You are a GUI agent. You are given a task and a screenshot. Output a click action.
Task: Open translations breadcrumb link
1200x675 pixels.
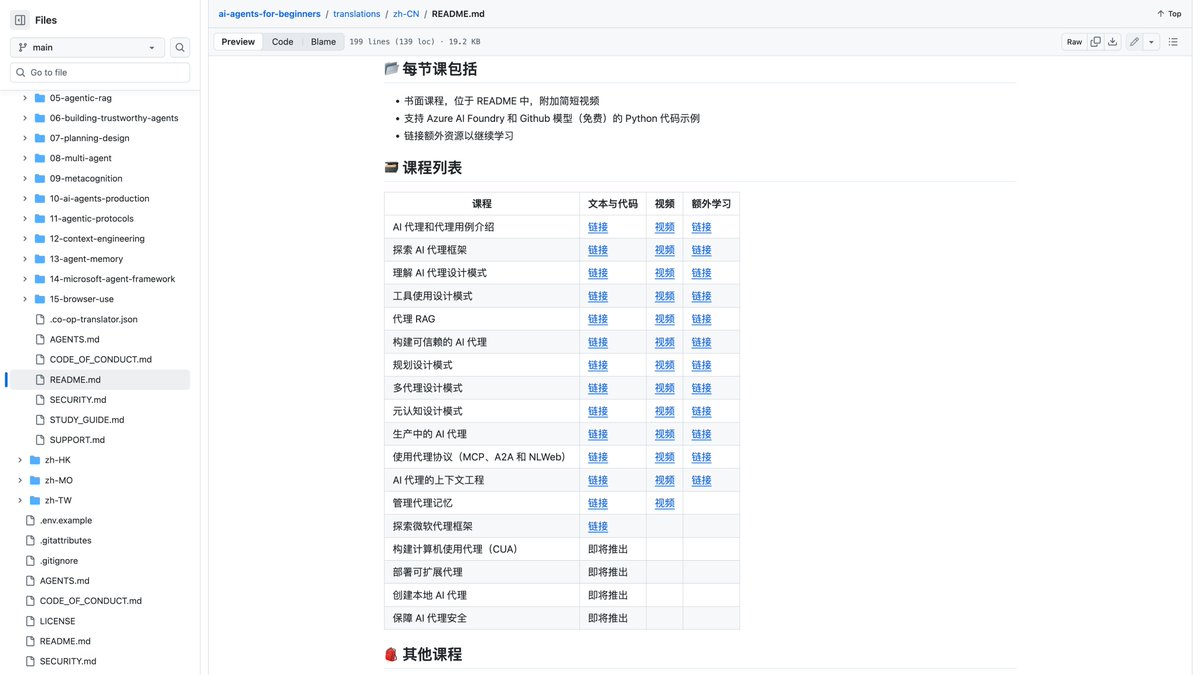[x=357, y=14]
